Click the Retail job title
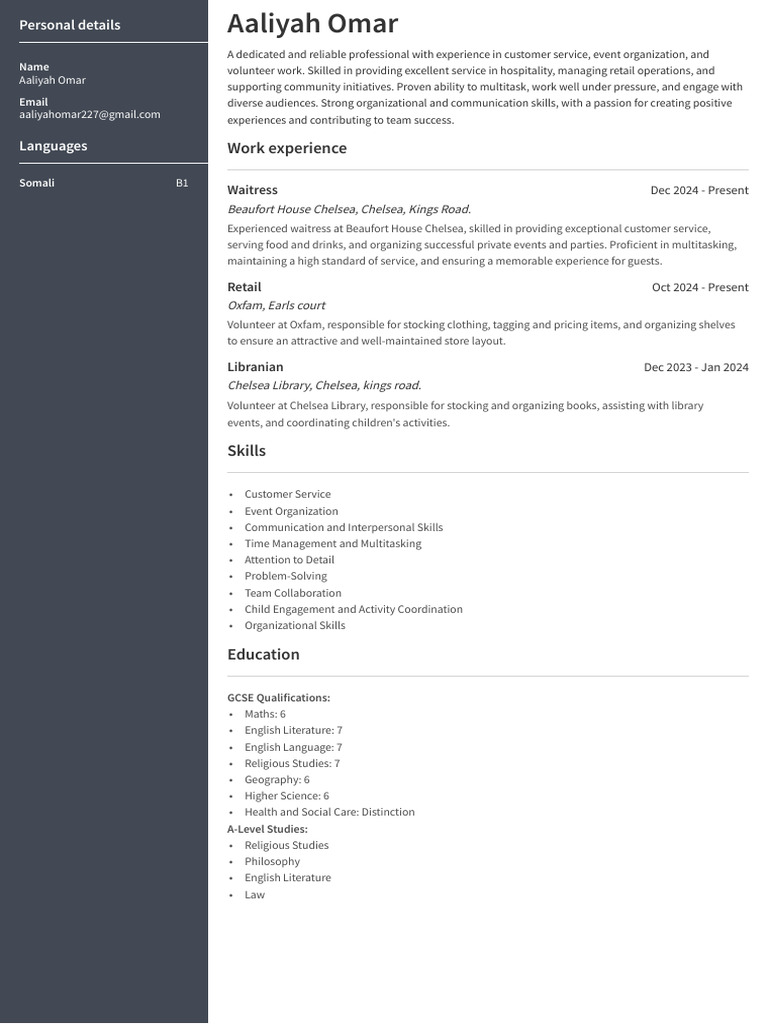The height and width of the screenshot is (1024, 768). click(244, 287)
